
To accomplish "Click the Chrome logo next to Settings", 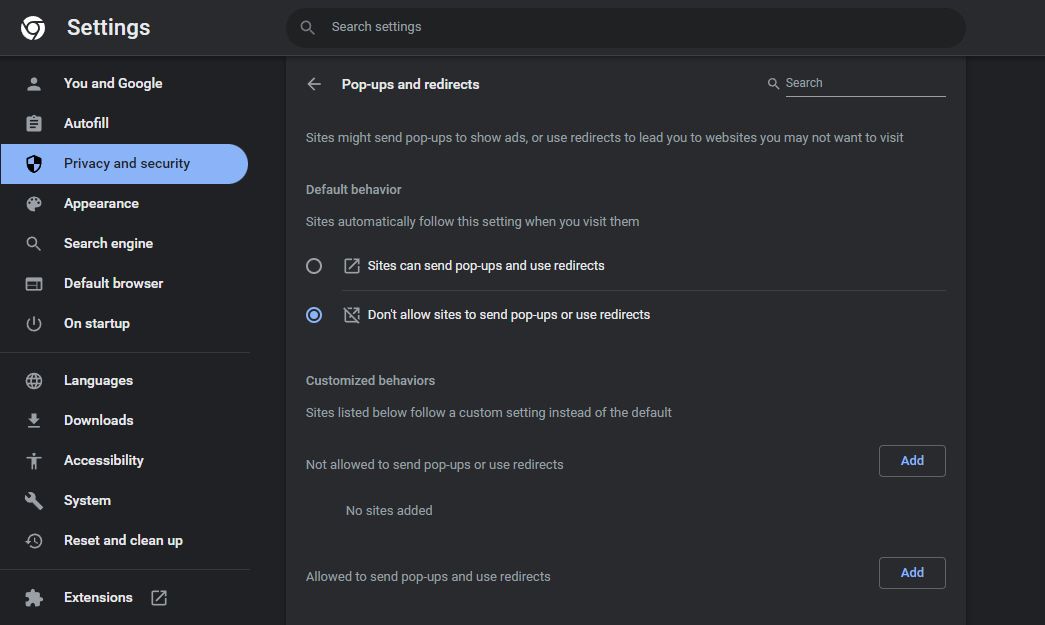I will 33,28.
